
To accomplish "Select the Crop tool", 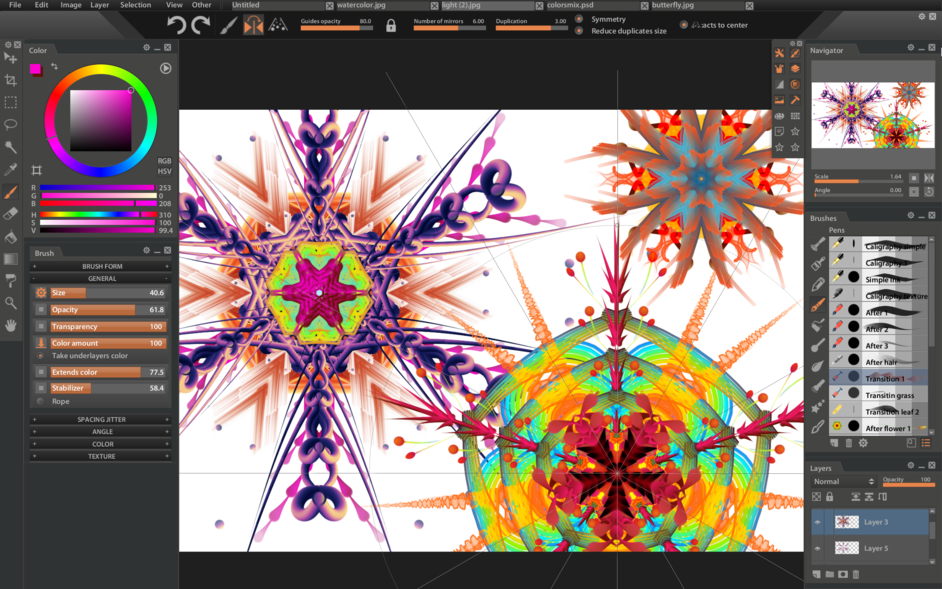I will (12, 81).
